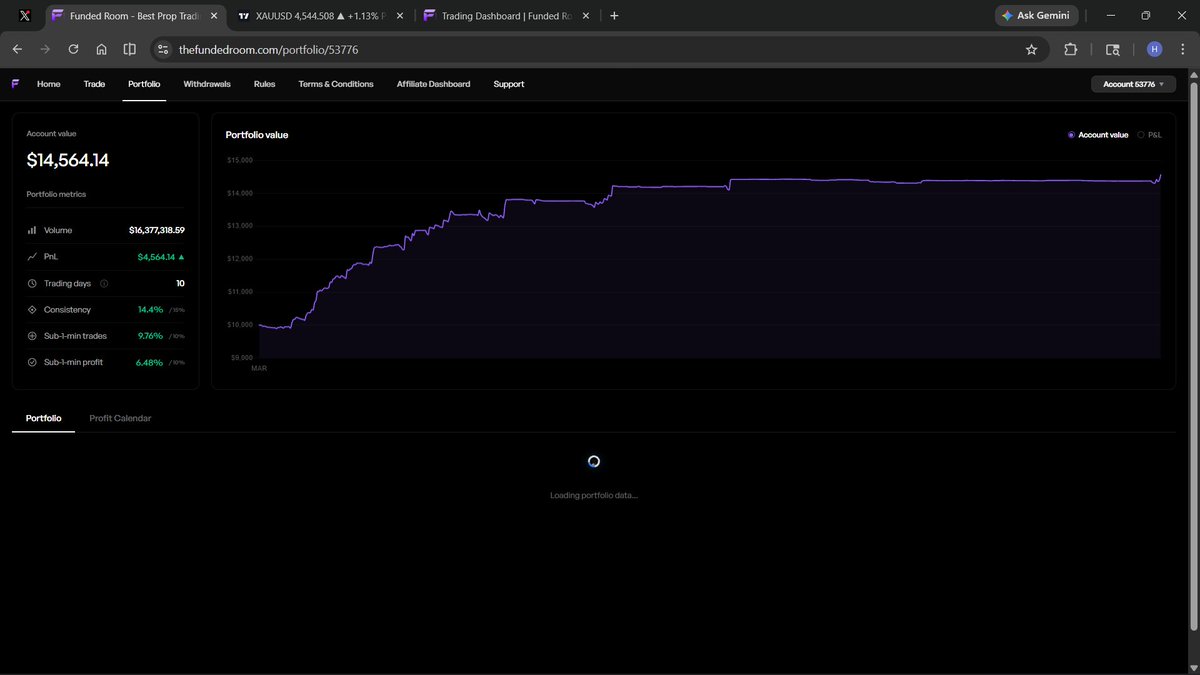Open the Trading days info tooltip icon

[x=104, y=283]
